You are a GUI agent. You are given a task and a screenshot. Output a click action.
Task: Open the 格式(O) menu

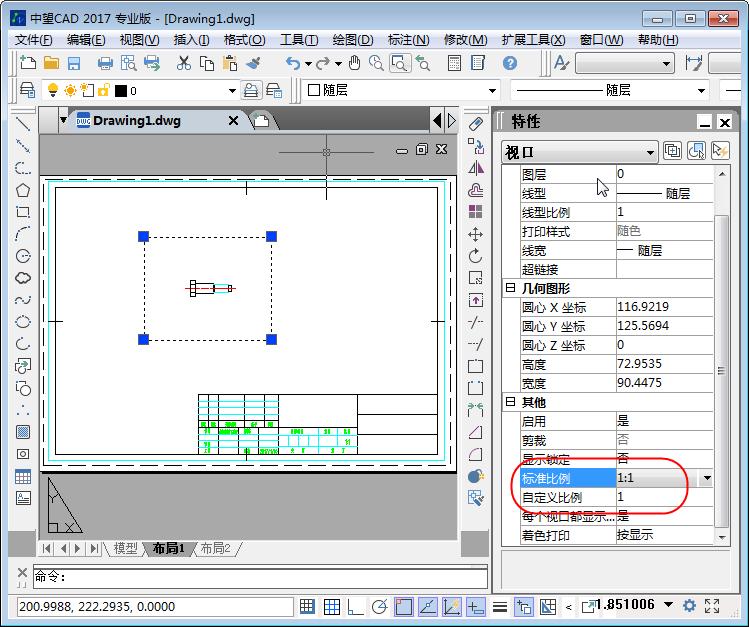[245, 40]
